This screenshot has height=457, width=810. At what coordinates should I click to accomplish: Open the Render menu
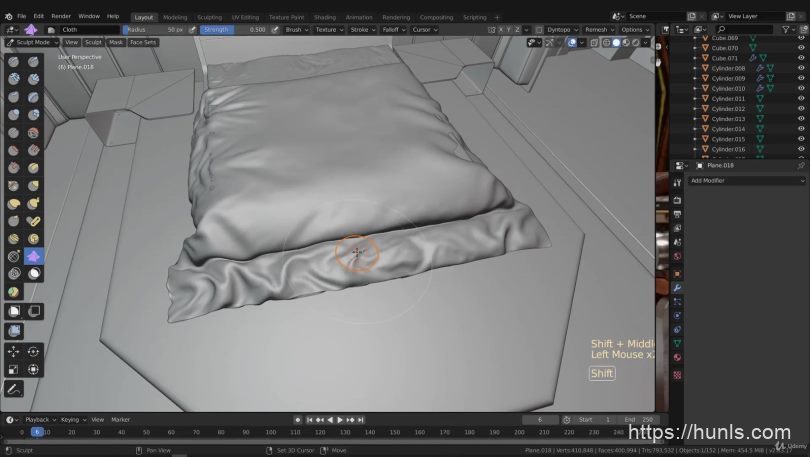(61, 16)
